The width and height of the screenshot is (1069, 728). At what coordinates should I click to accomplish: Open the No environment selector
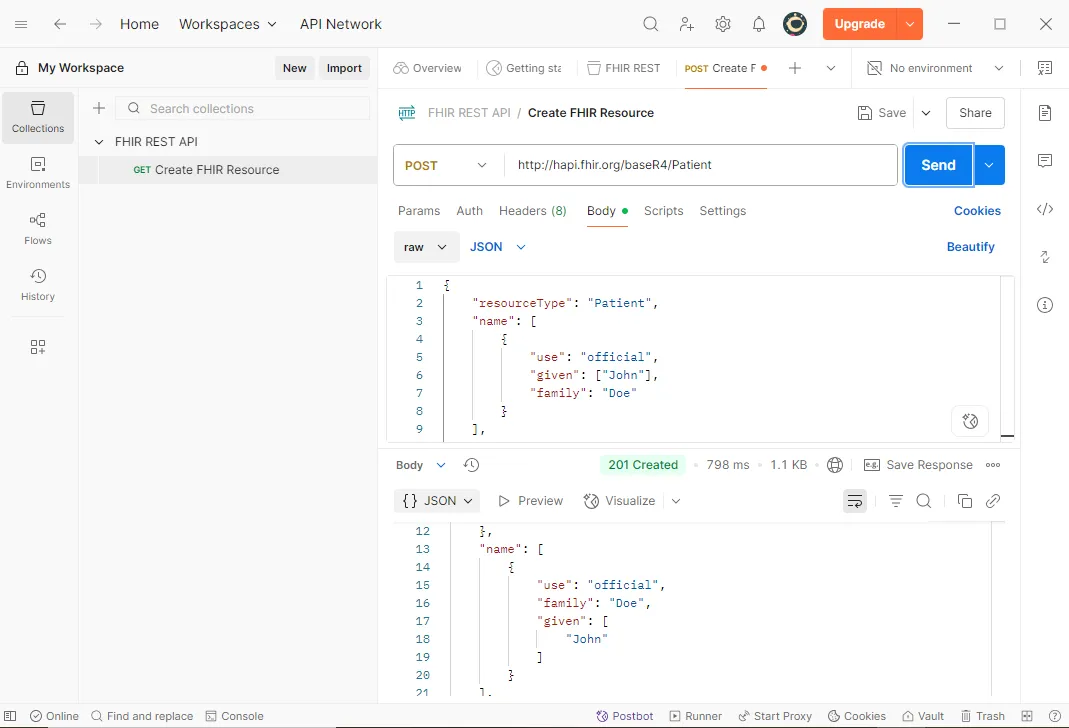pos(935,68)
